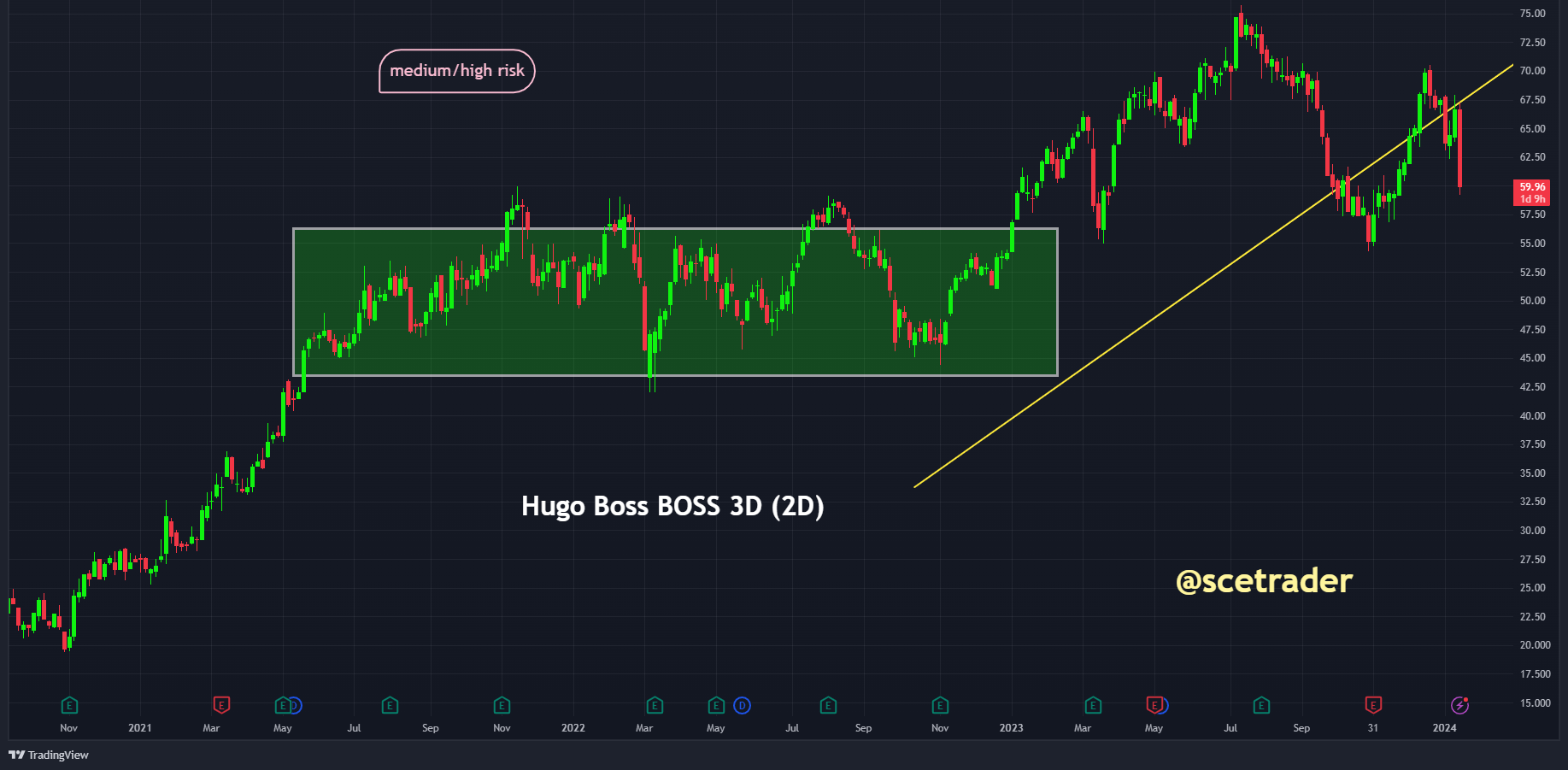Click the 75.00 price scale label
This screenshot has width=1568, height=770.
1533,14
